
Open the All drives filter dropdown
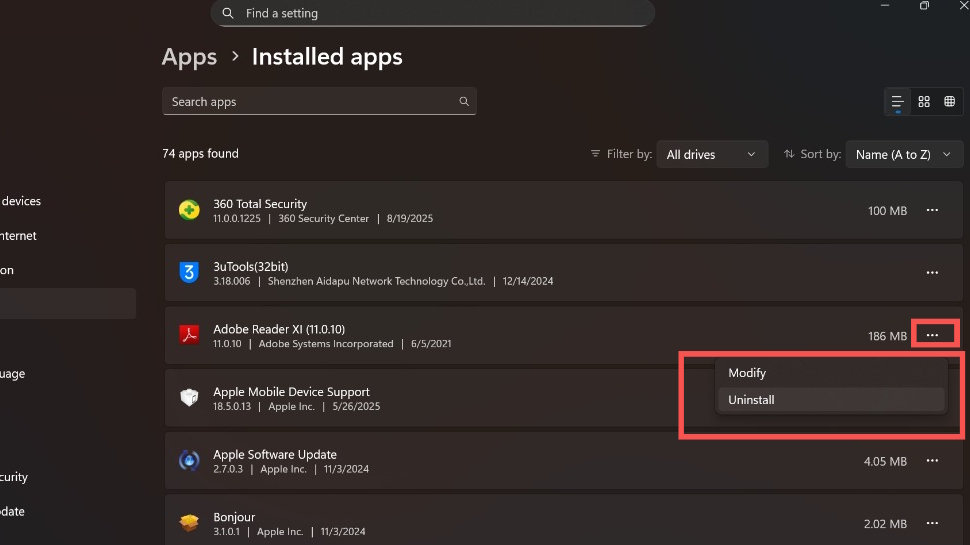coord(712,154)
